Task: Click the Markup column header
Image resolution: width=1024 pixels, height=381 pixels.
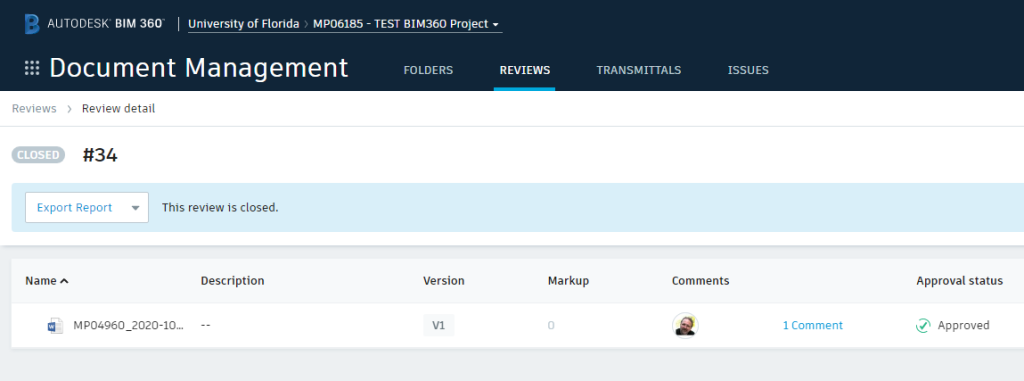Action: click(568, 281)
